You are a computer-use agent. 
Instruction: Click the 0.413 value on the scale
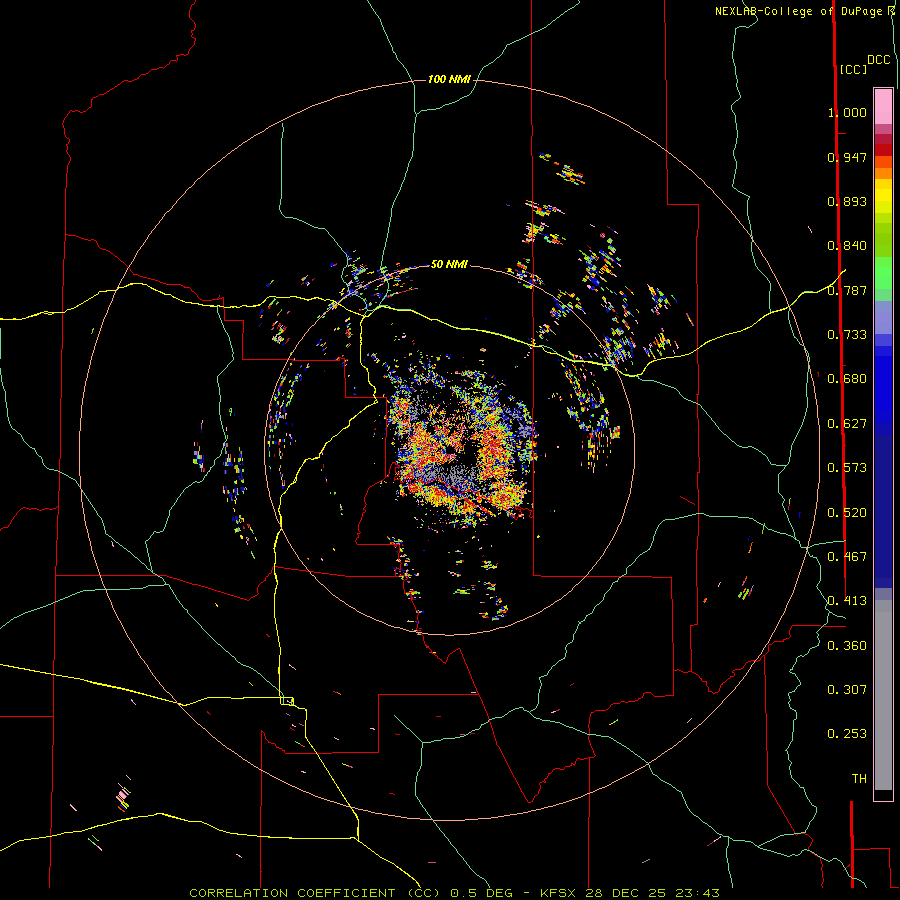click(847, 601)
